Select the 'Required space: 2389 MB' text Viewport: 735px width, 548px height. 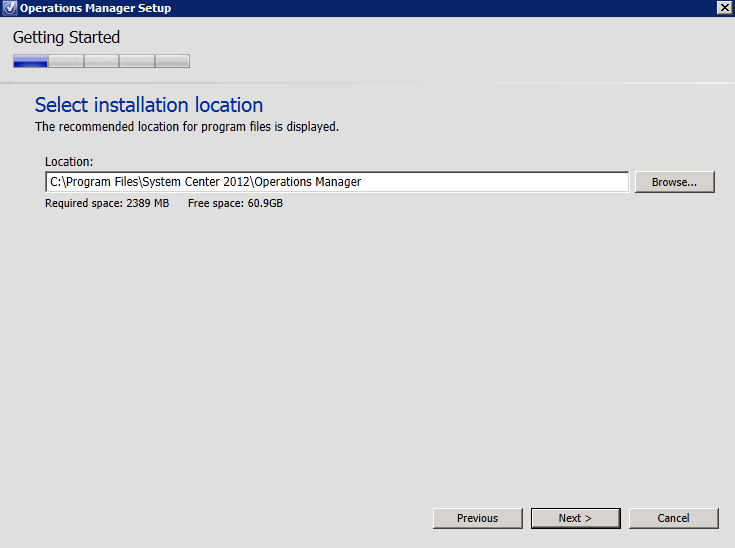pos(107,203)
